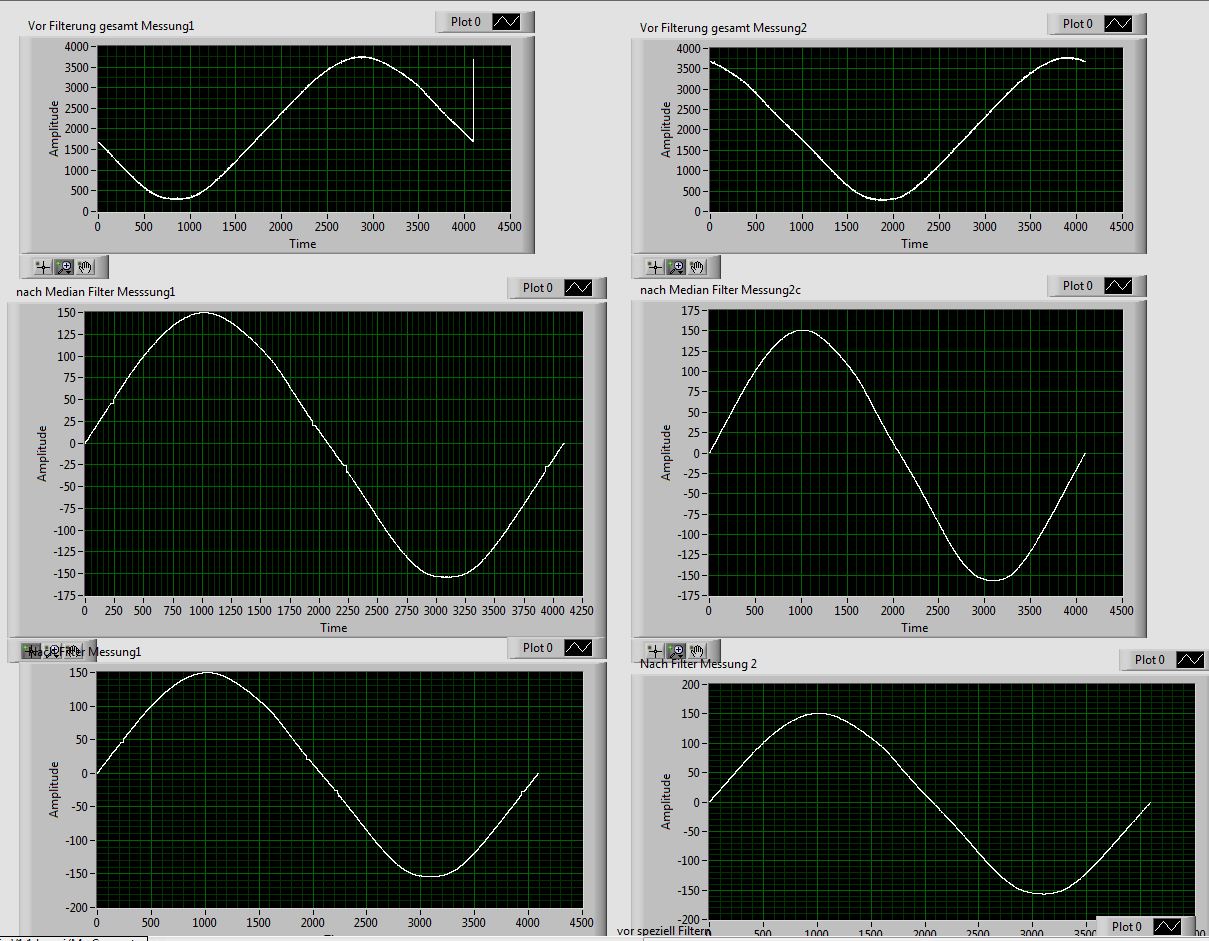Select pan hand tool below Vor Filterung gesamt Messung2 graph
The height and width of the screenshot is (941, 1209).
point(697,267)
